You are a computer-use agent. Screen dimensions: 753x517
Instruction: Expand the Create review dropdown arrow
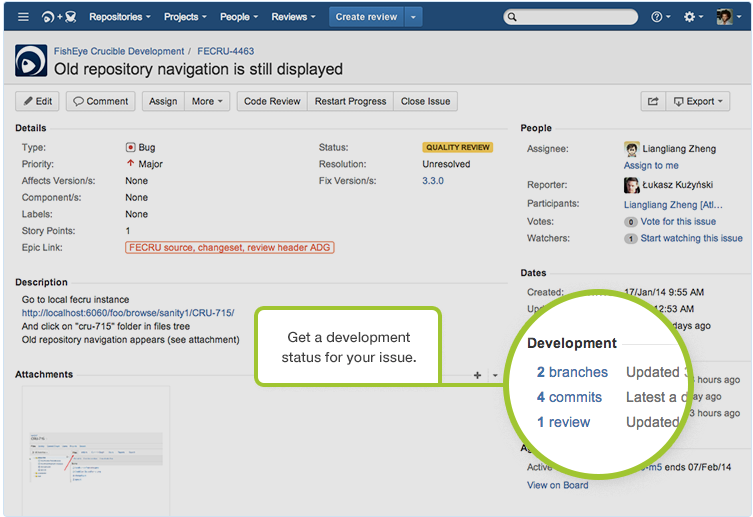click(413, 17)
